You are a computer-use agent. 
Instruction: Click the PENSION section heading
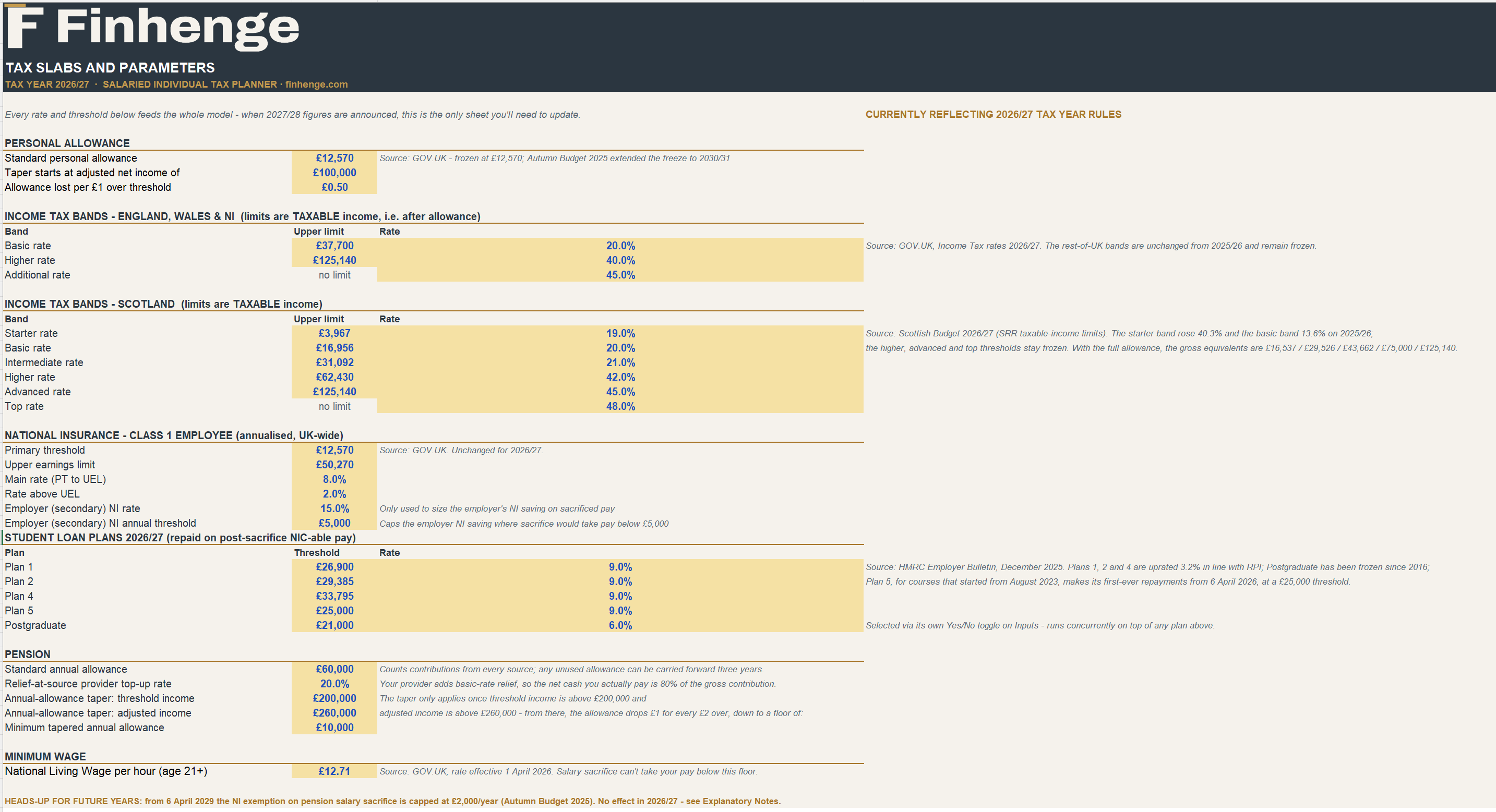(x=27, y=654)
